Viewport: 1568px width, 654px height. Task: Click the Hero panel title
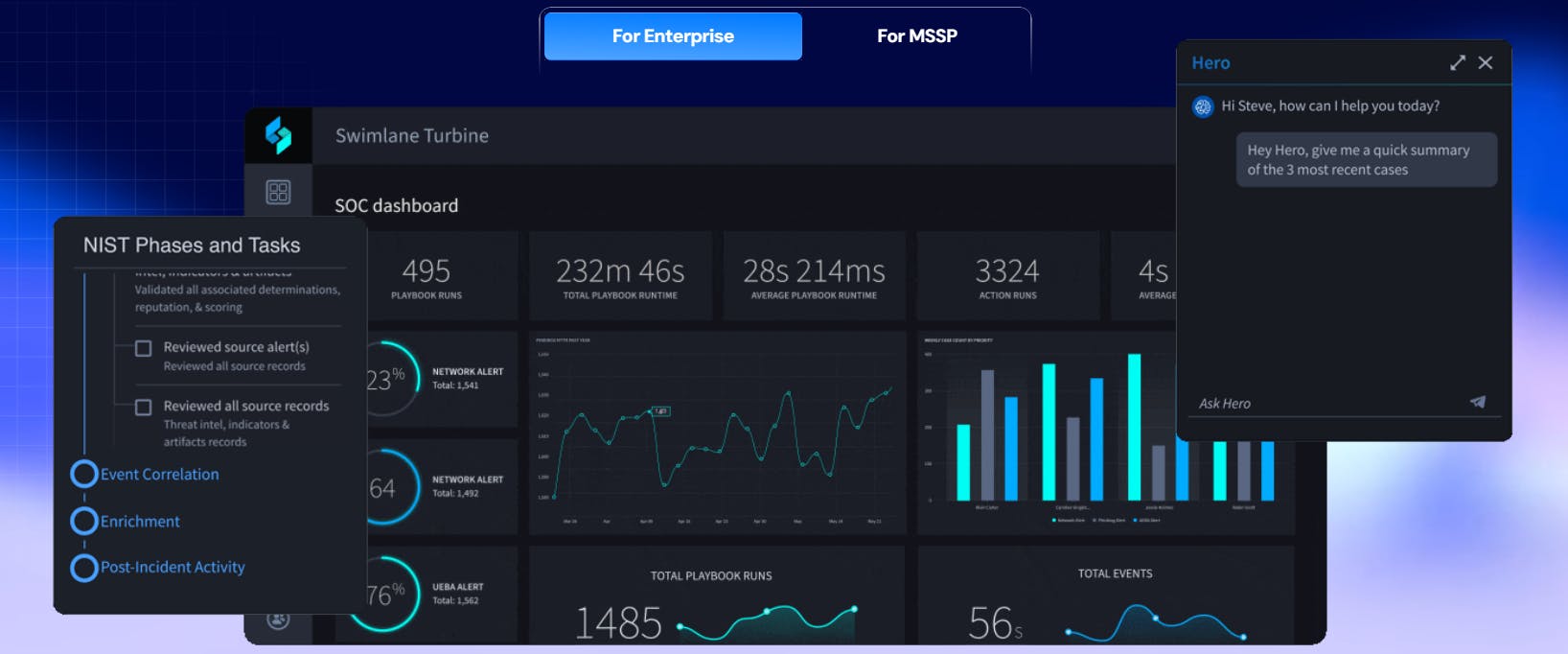click(1211, 63)
